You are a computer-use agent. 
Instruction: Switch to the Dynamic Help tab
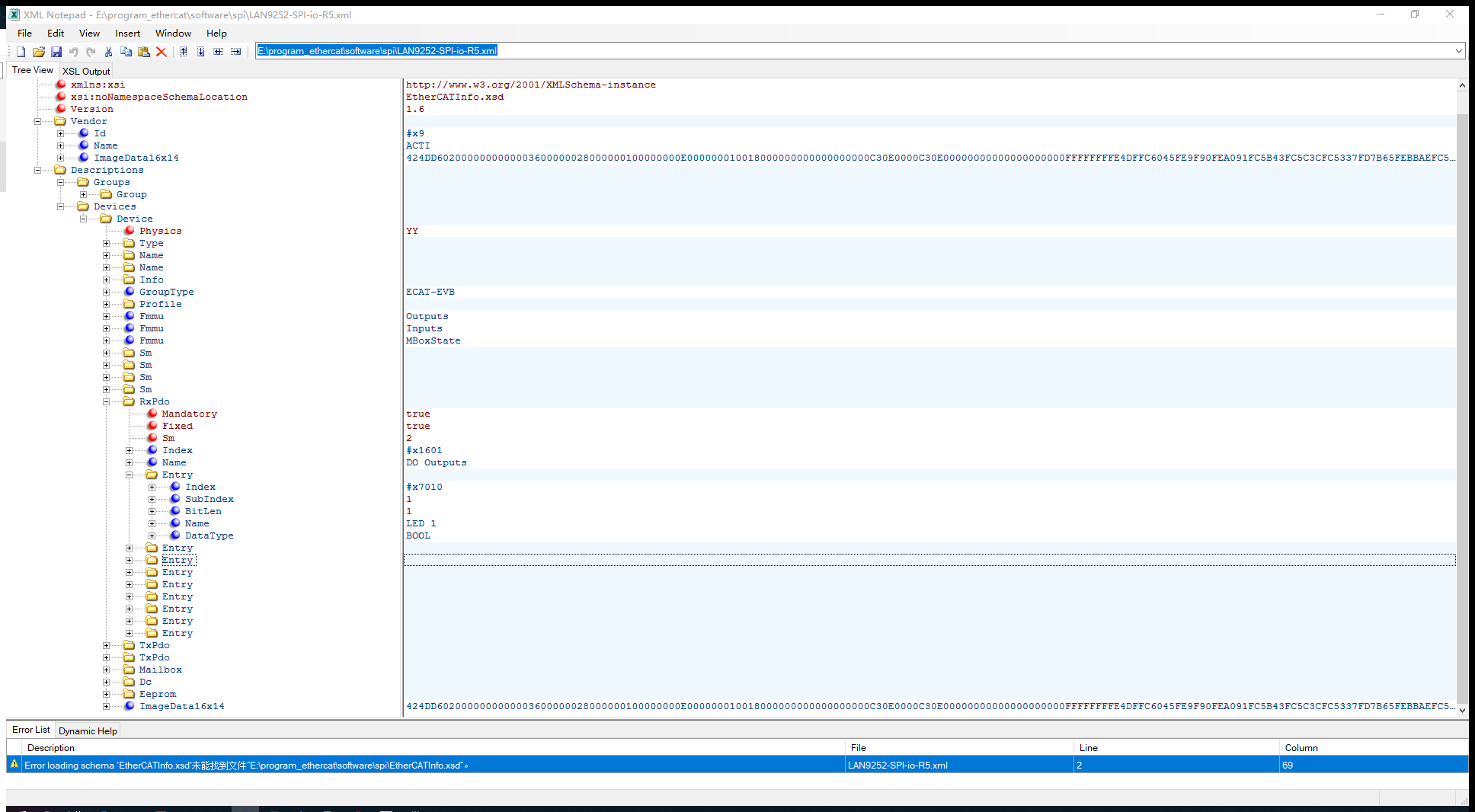87,730
